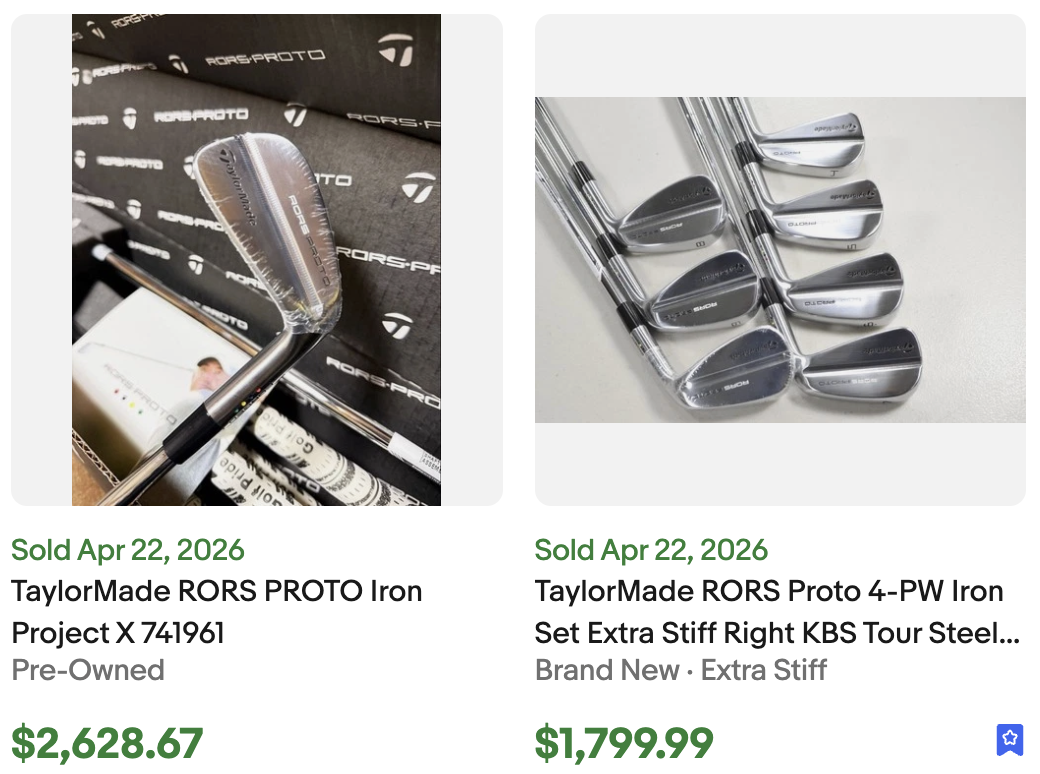Screen dimensions: 1040x774
Task: Open the 4-PW iron set product photo
Action: [x=780, y=258]
